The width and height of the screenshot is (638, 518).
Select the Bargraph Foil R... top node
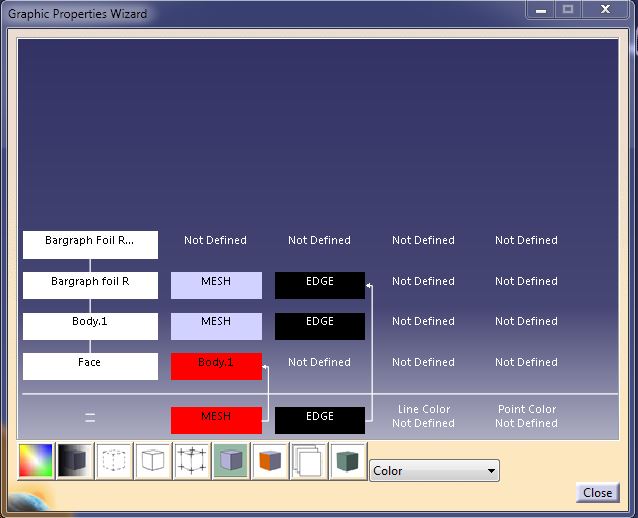[90, 245]
